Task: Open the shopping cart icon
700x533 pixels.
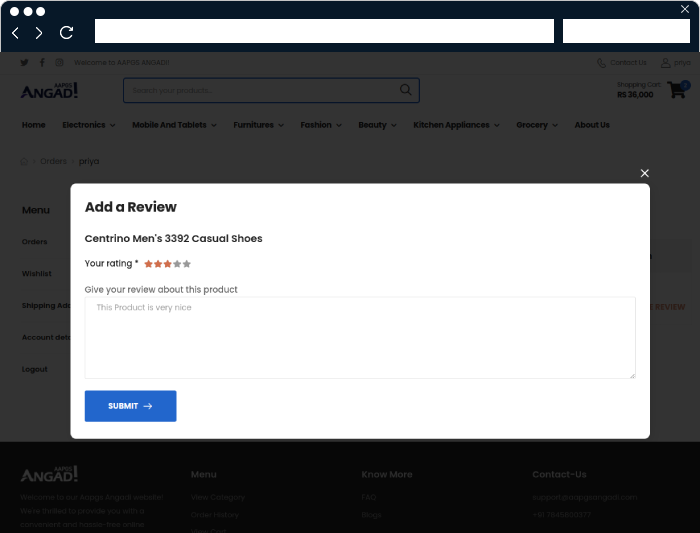Action: [677, 90]
